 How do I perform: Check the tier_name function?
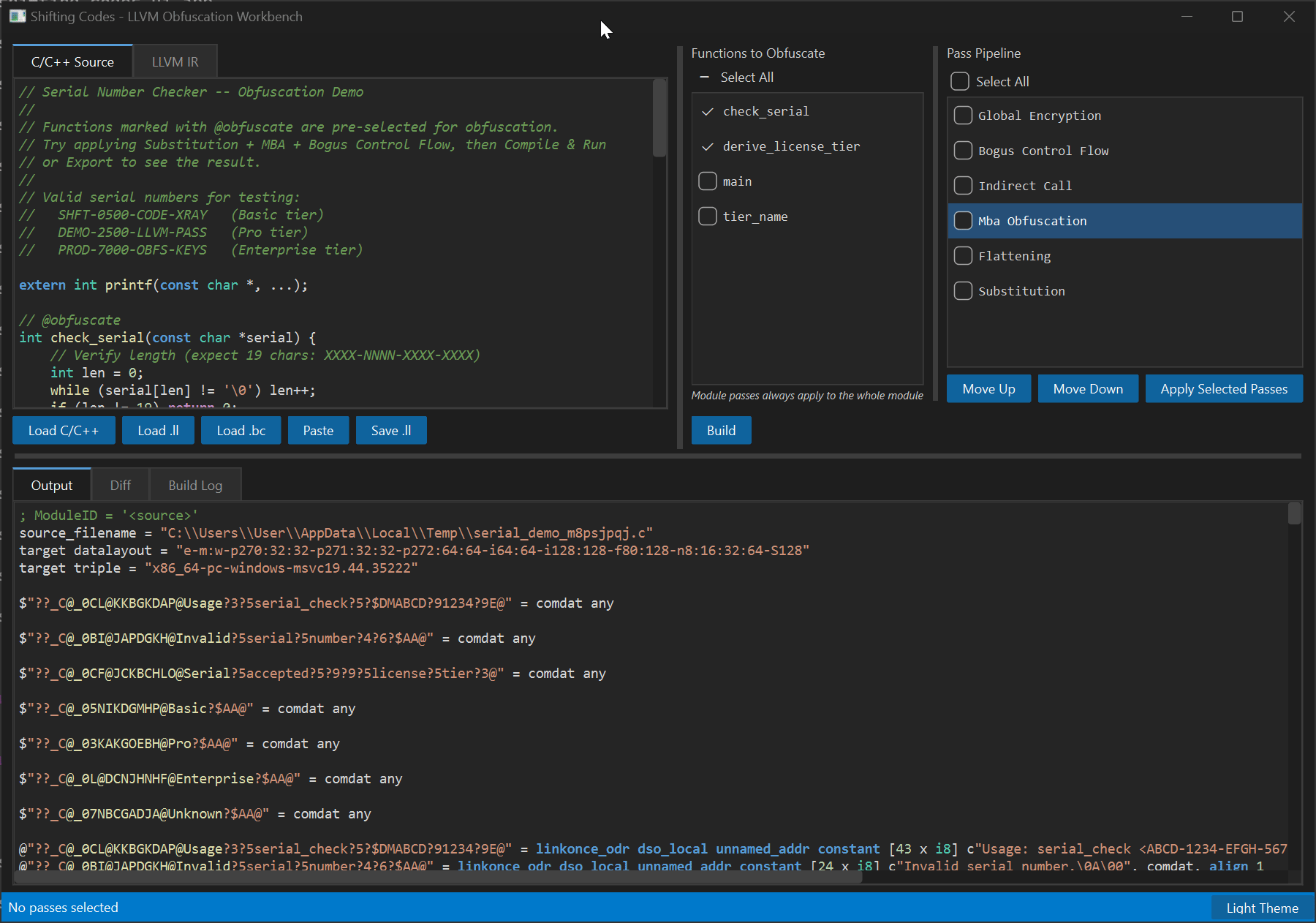[x=708, y=216]
